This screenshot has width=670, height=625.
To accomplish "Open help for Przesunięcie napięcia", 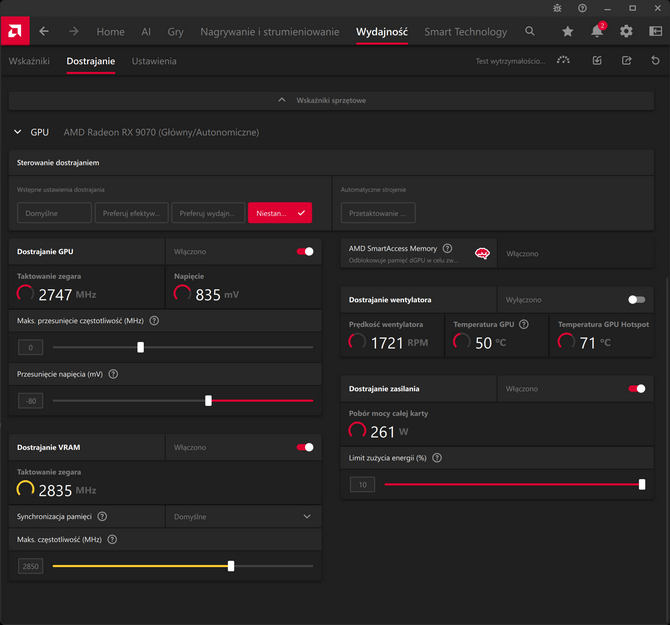I will tap(113, 374).
